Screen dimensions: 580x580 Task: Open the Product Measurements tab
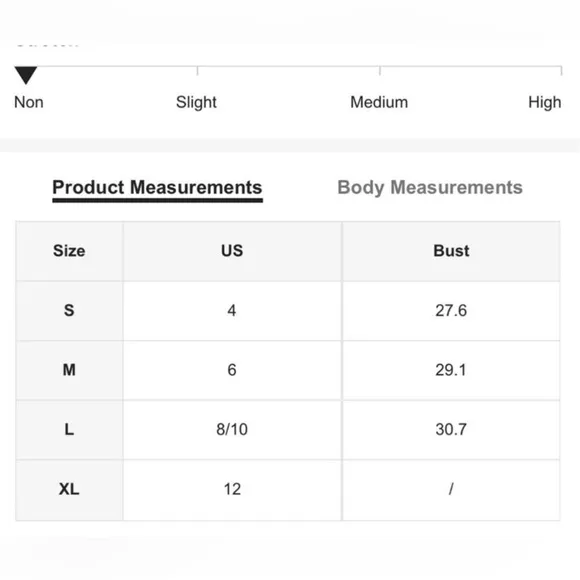point(158,188)
